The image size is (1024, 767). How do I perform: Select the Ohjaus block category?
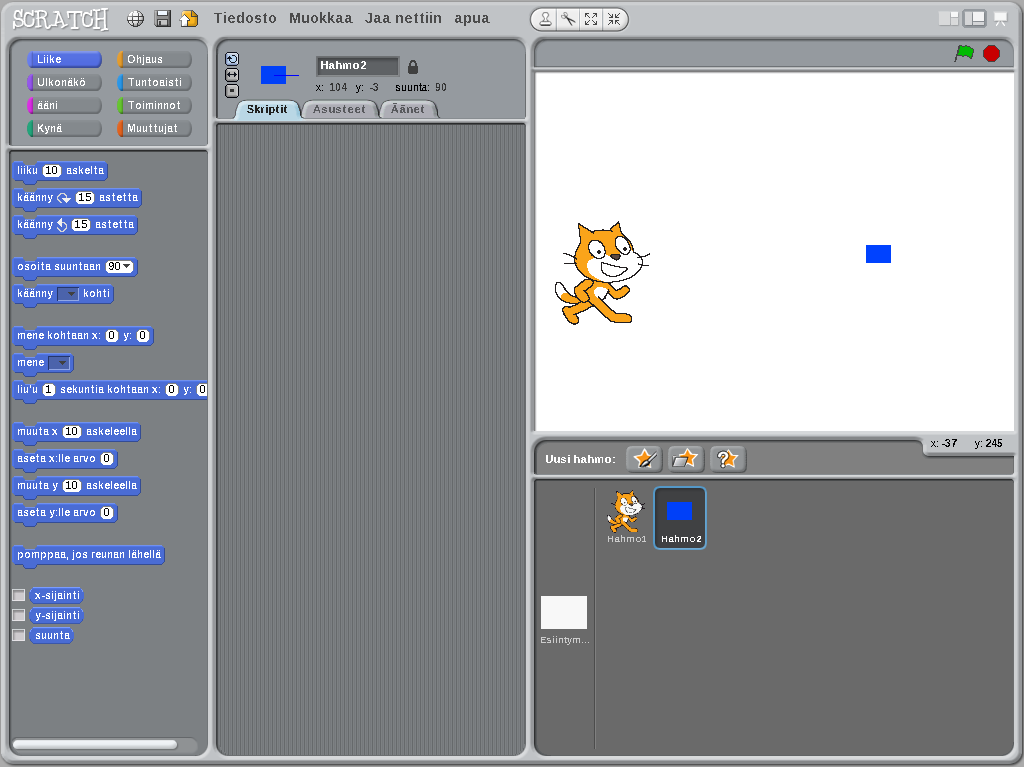pos(154,59)
